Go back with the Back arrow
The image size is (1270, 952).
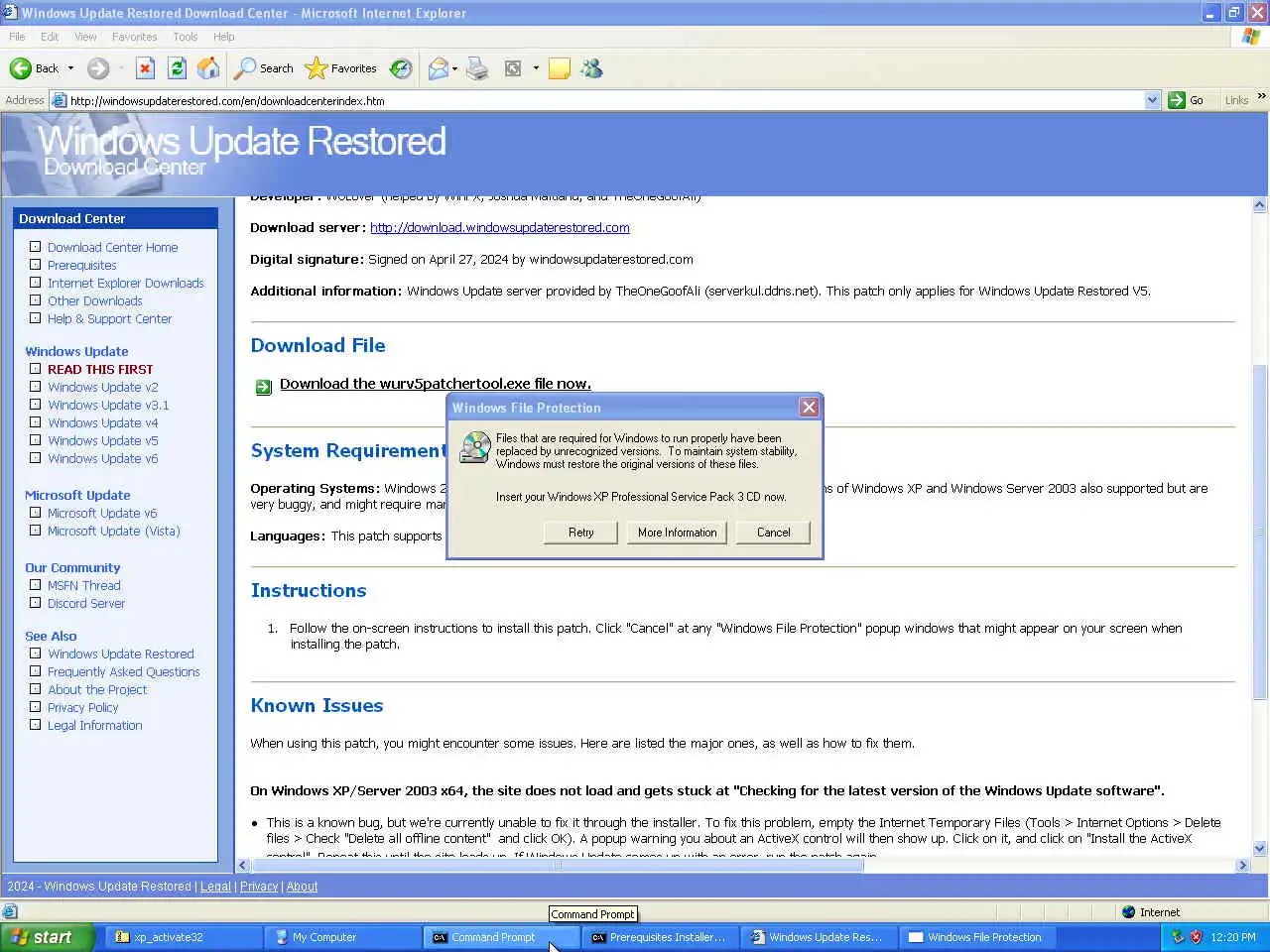pyautogui.click(x=34, y=68)
